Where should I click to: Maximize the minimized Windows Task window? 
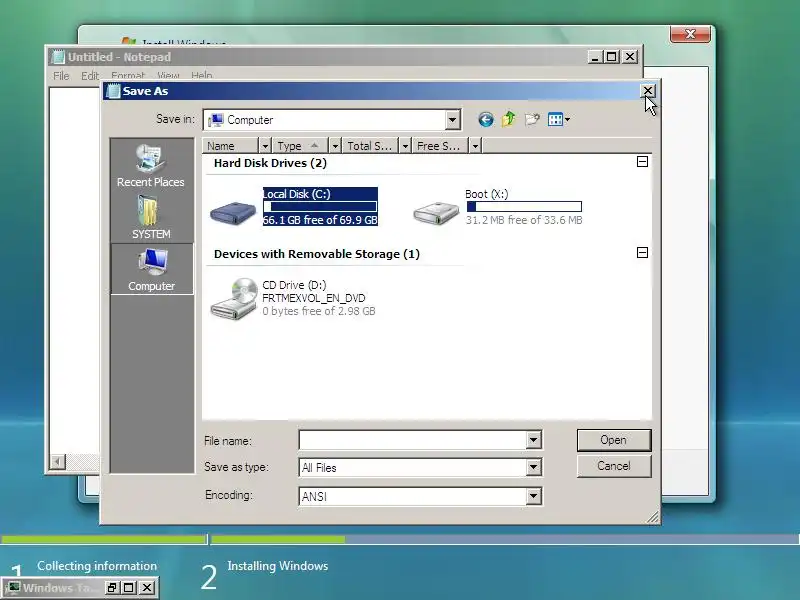pos(129,588)
